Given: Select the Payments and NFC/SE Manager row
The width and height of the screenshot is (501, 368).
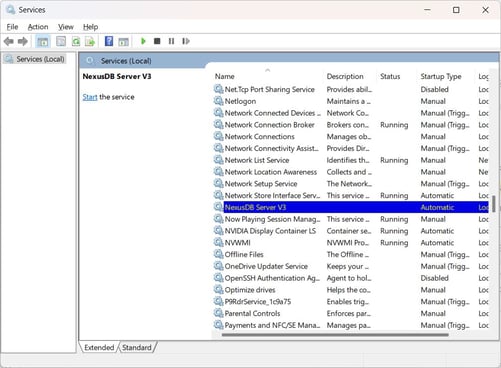Looking at the screenshot, I should [351, 325].
